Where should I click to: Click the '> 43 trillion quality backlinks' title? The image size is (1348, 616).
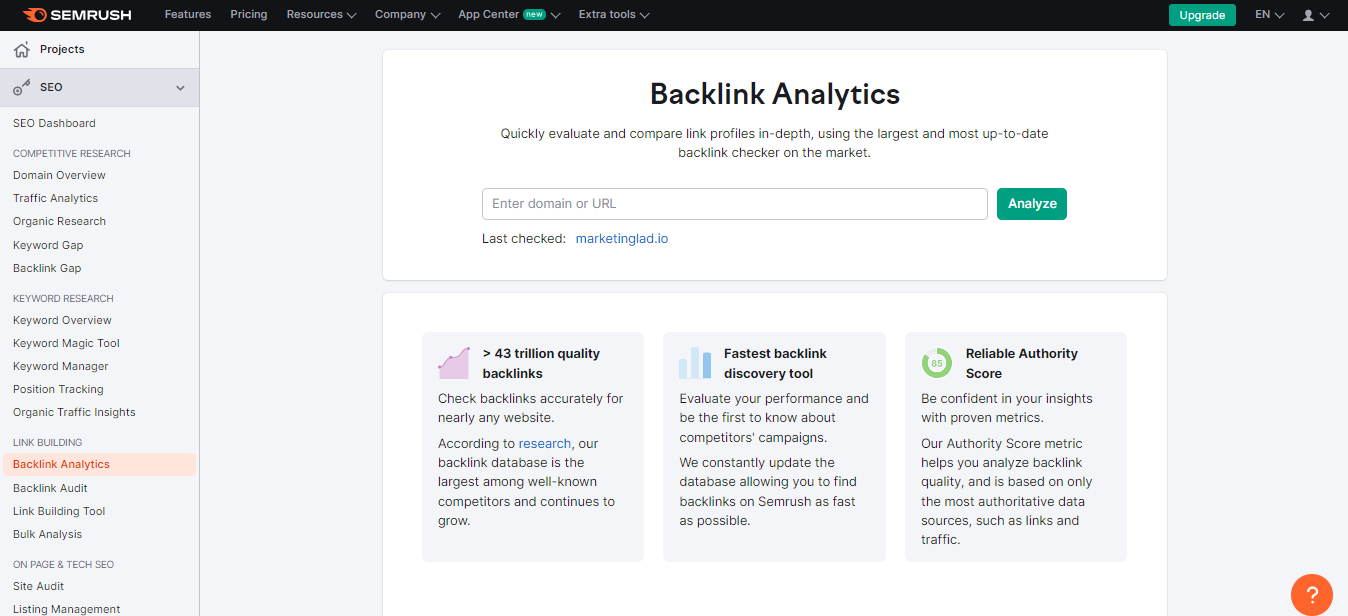541,363
